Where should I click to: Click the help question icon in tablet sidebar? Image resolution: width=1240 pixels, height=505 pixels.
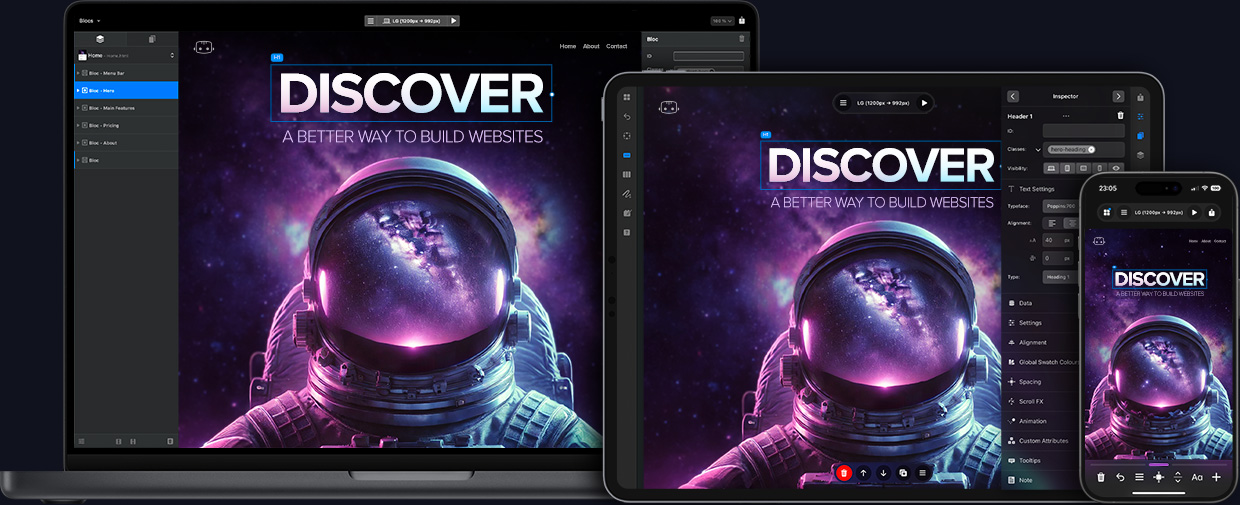pyautogui.click(x=627, y=232)
